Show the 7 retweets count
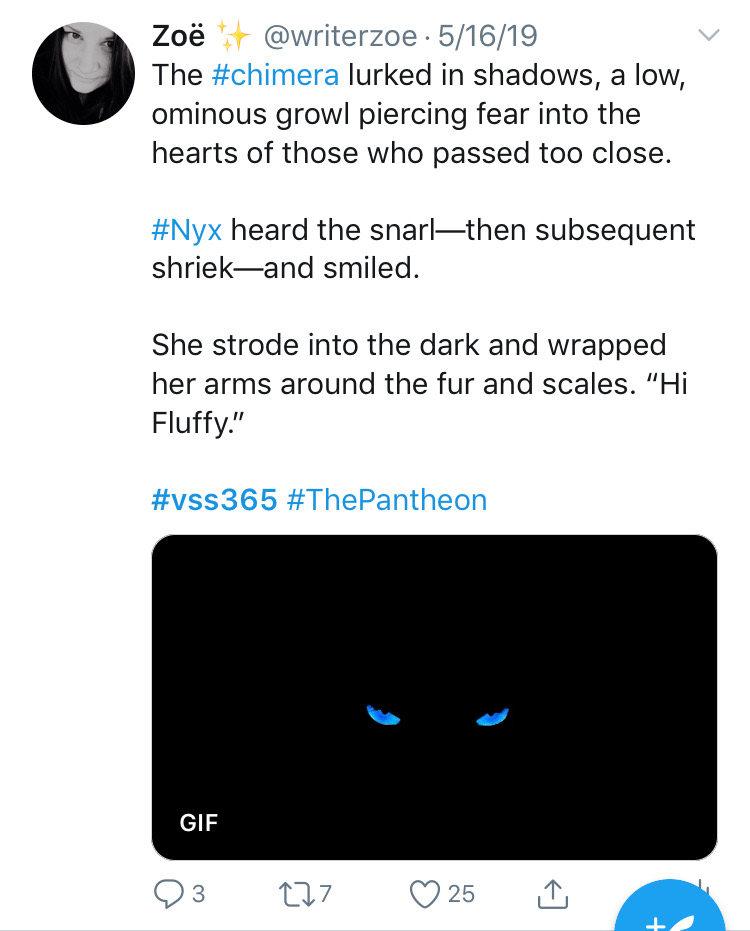The height and width of the screenshot is (931, 750). [325, 894]
